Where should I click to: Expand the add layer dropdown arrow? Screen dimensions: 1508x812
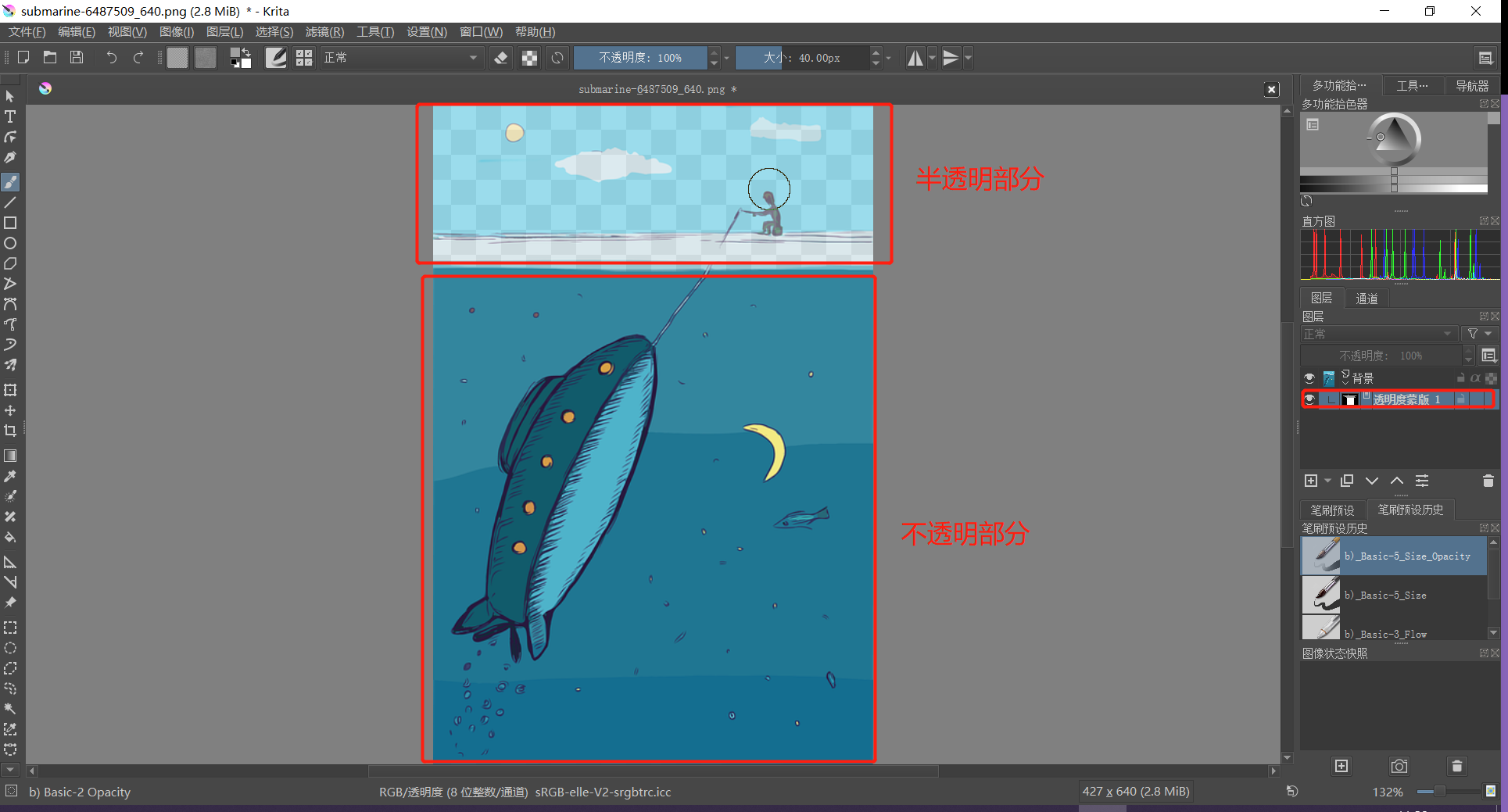[x=1327, y=481]
